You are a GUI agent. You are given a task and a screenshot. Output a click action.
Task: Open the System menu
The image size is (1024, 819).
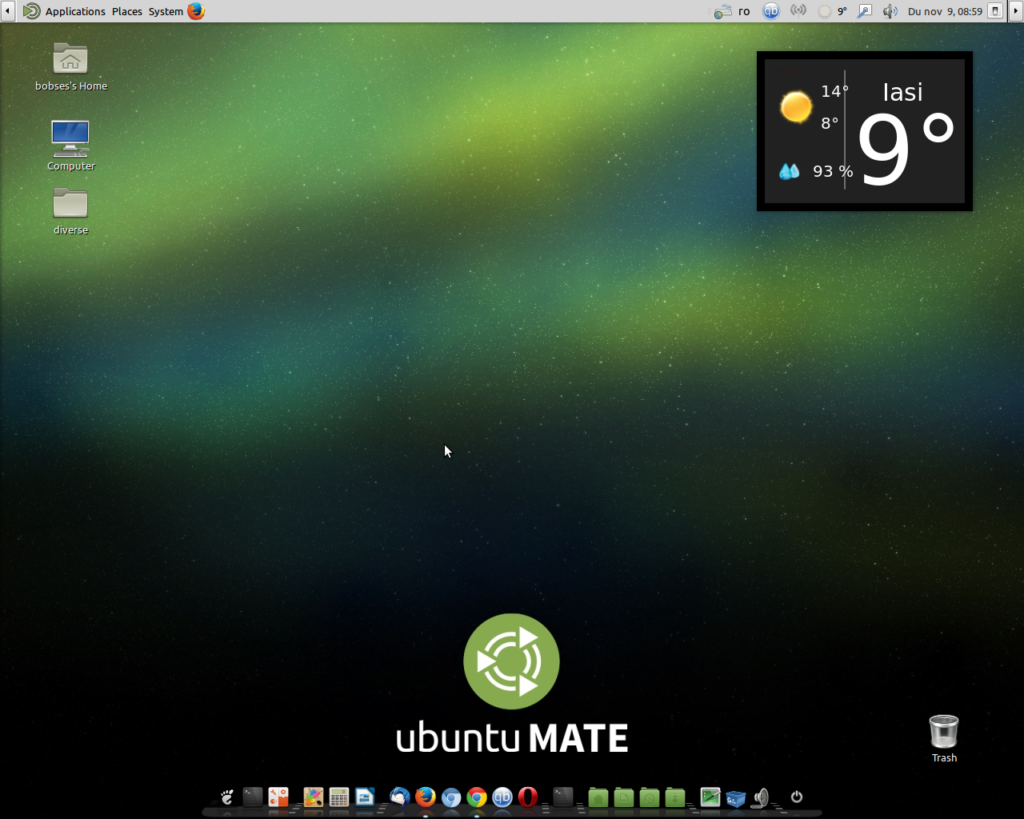pos(165,11)
